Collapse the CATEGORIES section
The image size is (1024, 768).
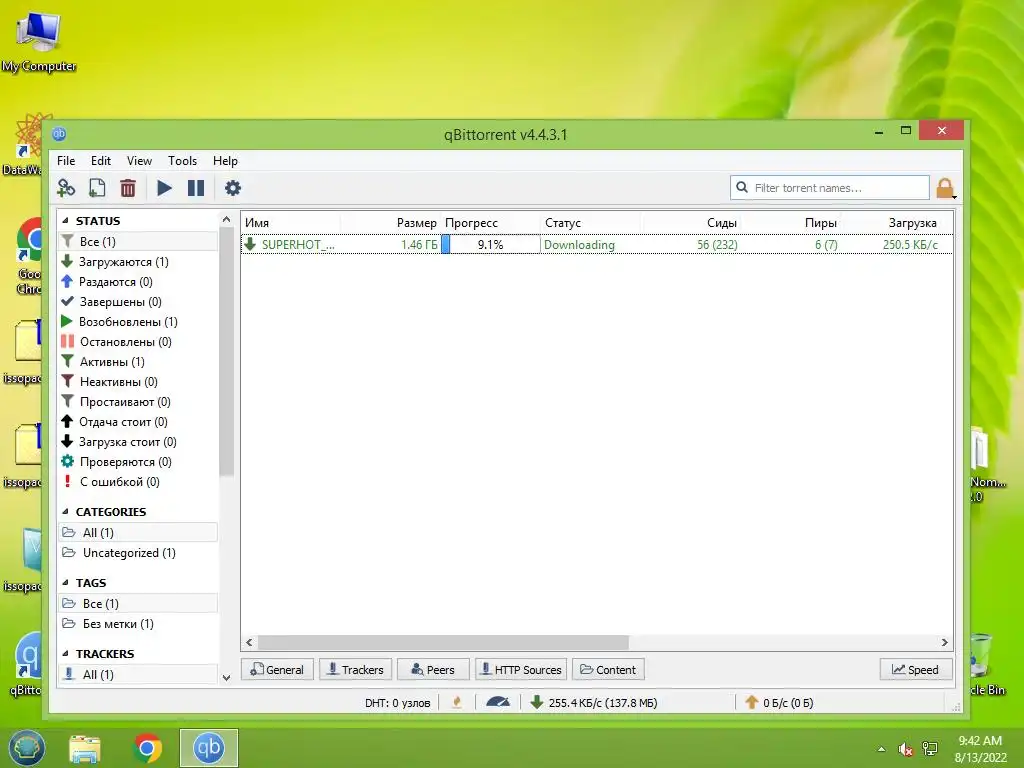[x=65, y=511]
